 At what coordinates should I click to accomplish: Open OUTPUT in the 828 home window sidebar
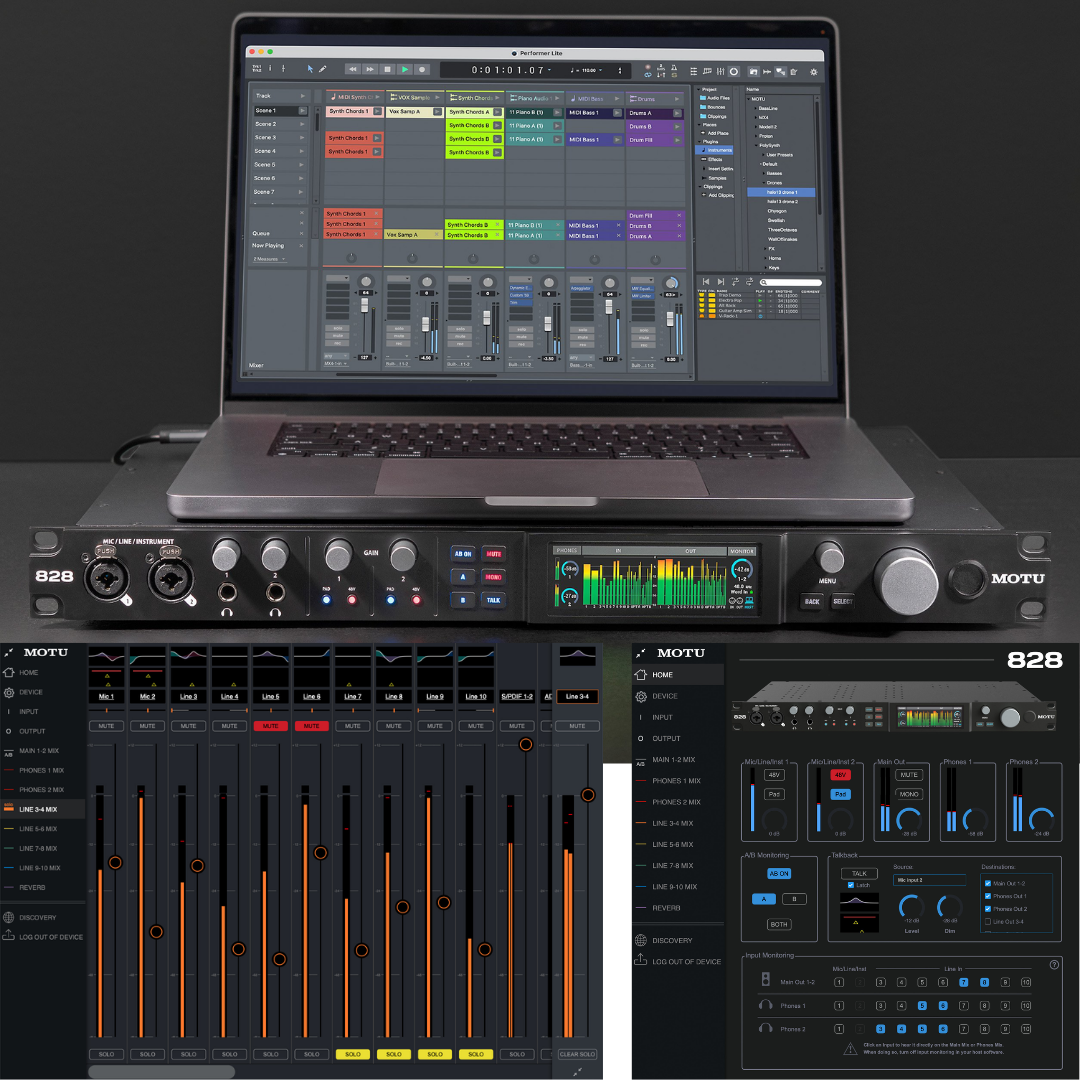point(666,738)
